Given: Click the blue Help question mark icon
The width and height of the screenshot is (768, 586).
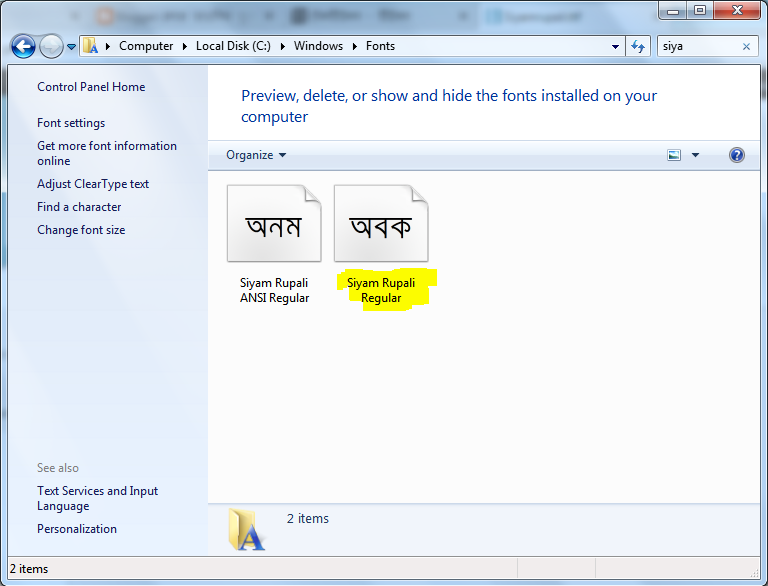Looking at the screenshot, I should (x=737, y=155).
